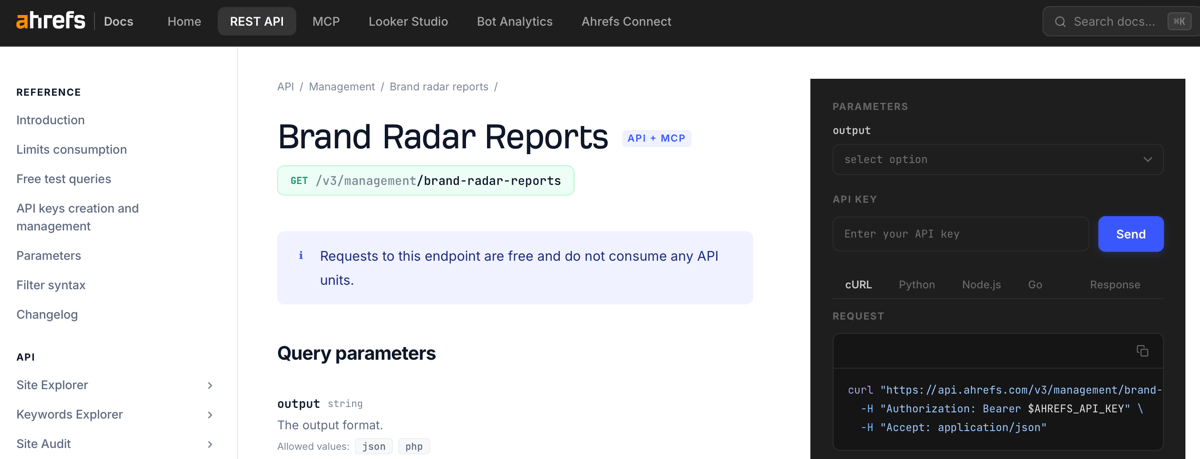Switch to the Go code tab
Image resolution: width=1200 pixels, height=459 pixels.
(1035, 285)
